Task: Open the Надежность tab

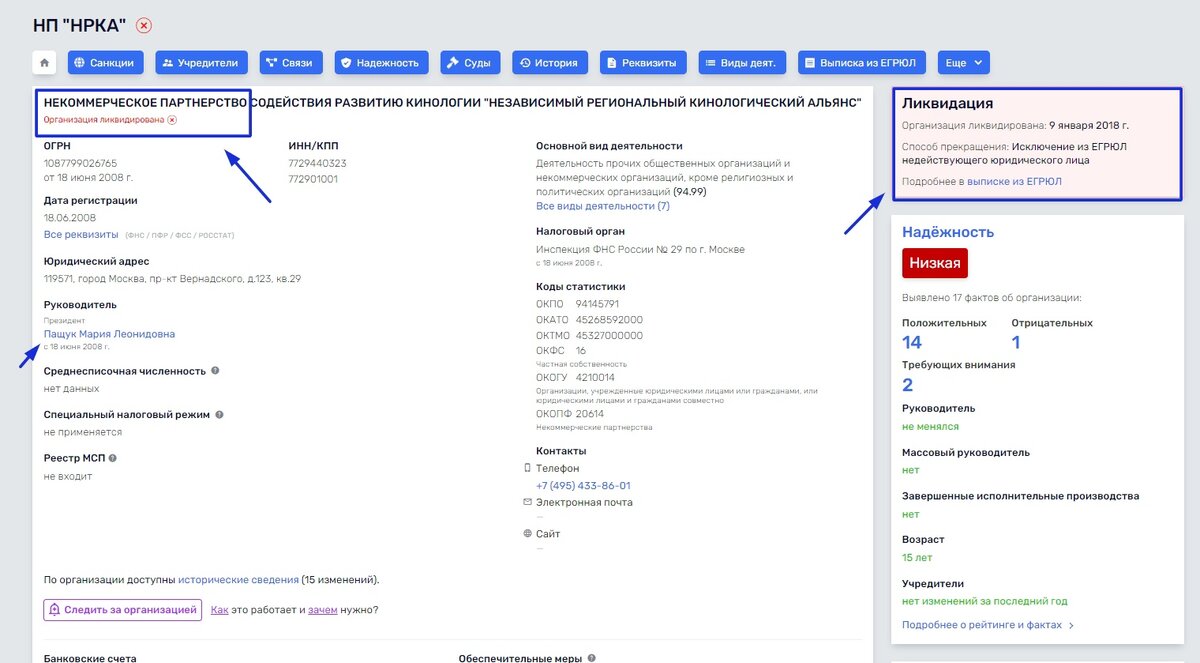Action: tap(381, 62)
